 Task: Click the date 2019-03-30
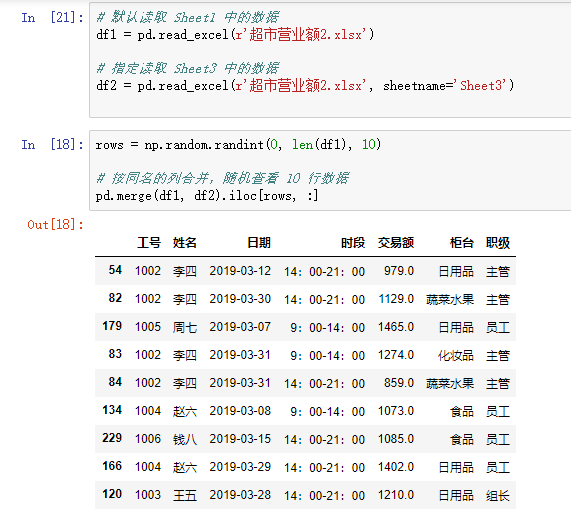coord(240,299)
